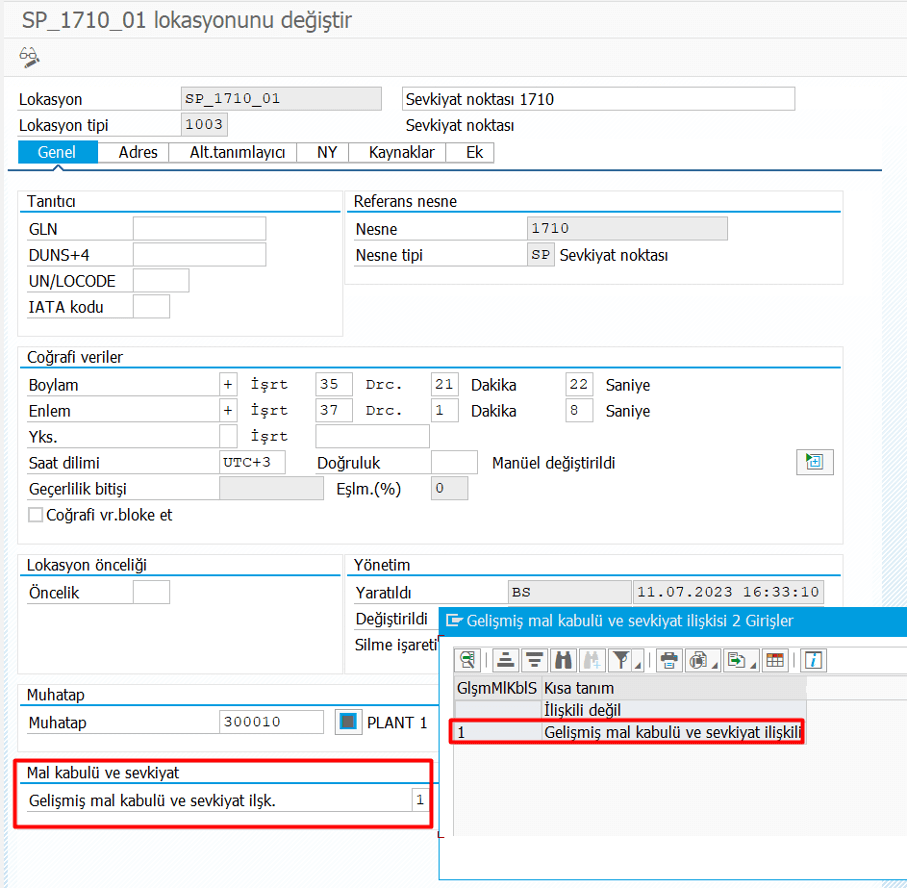Open the views dropdown next to print
The image size is (908, 888).
(x=701, y=660)
